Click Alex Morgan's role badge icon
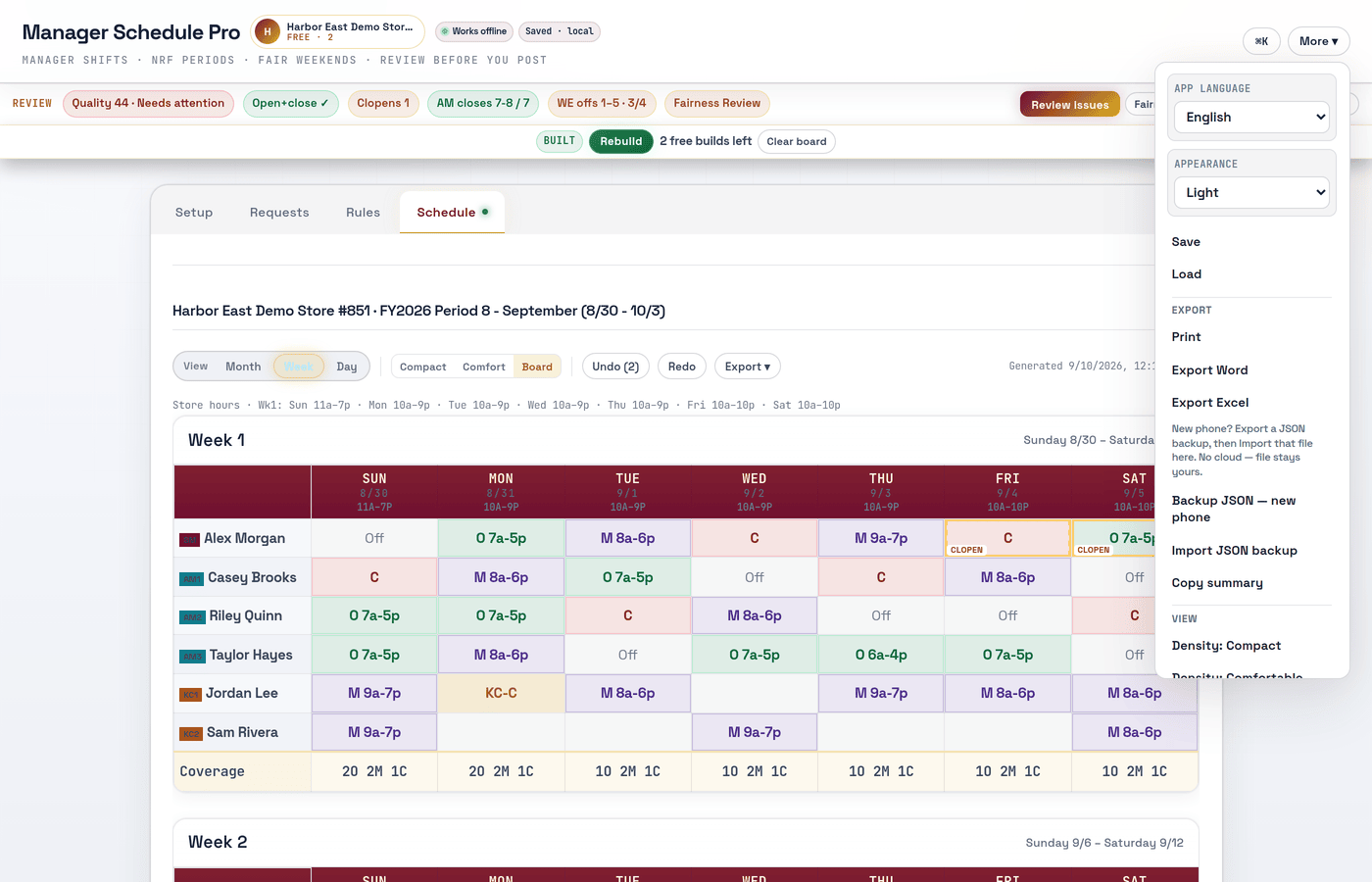This screenshot has height=882, width=1372. (190, 540)
